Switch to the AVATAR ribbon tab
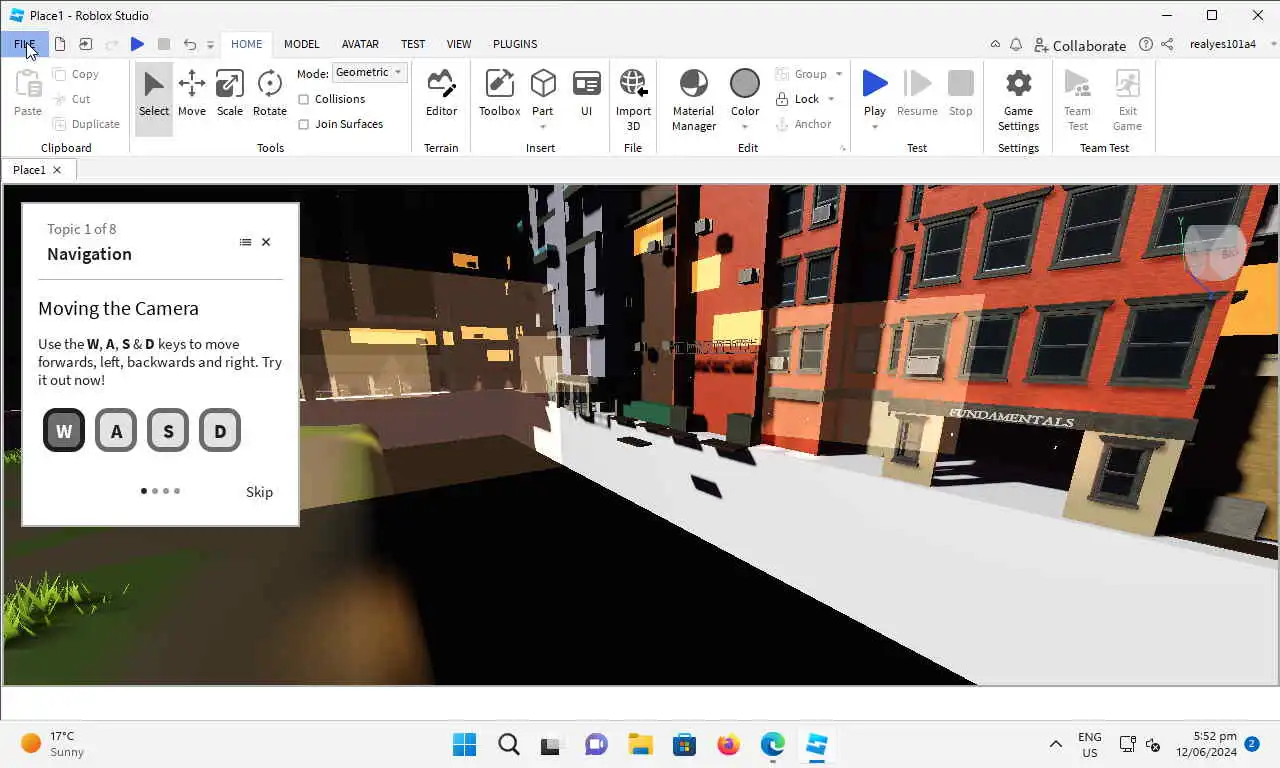Image resolution: width=1280 pixels, height=768 pixels. [360, 44]
